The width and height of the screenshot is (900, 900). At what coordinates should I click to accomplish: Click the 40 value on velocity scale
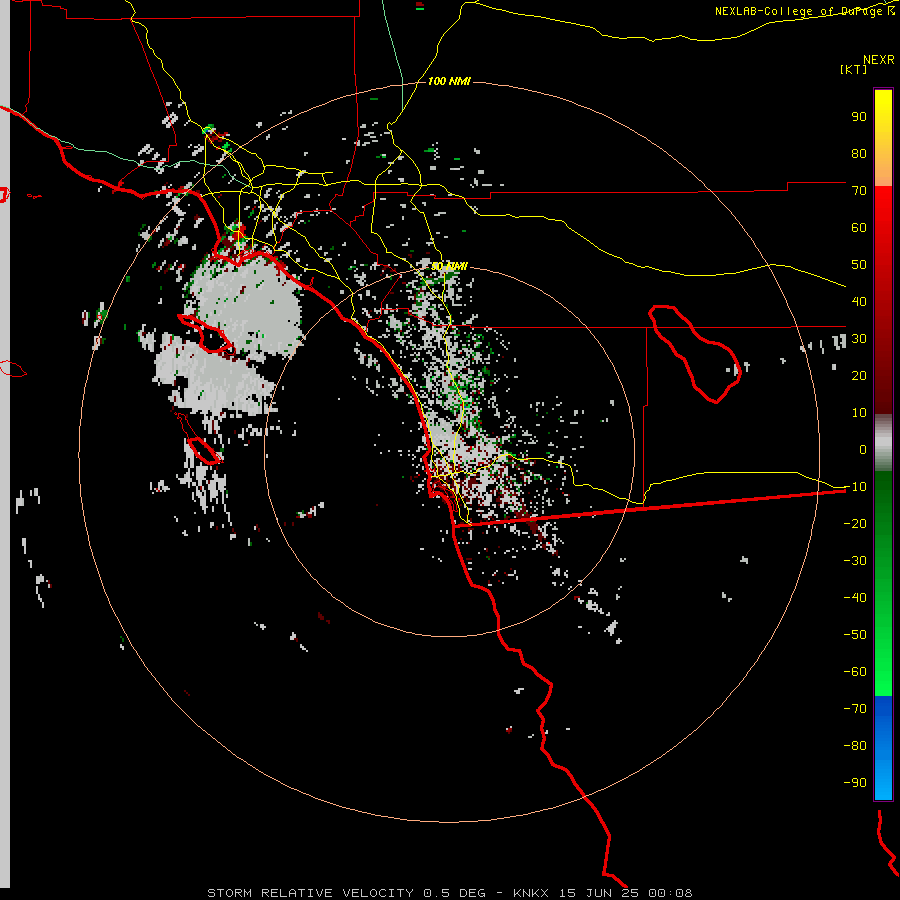click(859, 302)
